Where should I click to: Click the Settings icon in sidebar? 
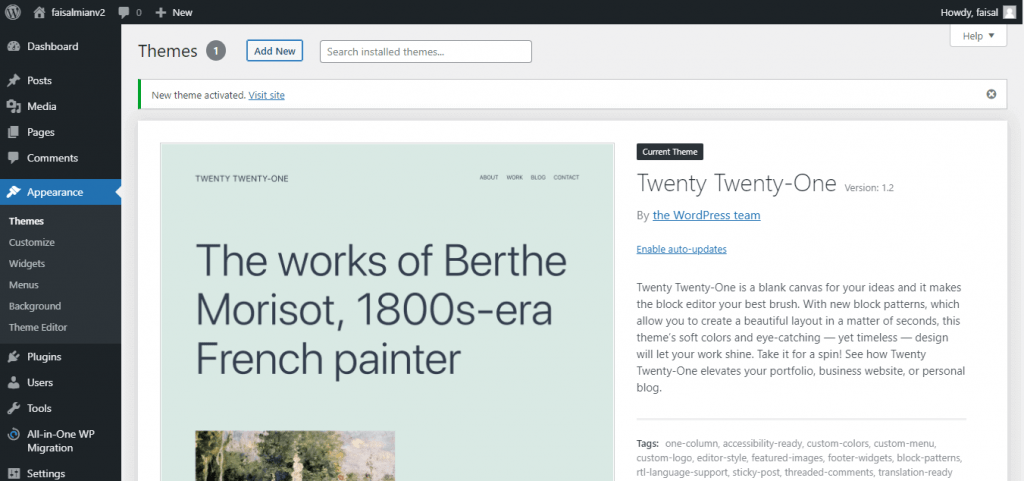(x=14, y=474)
